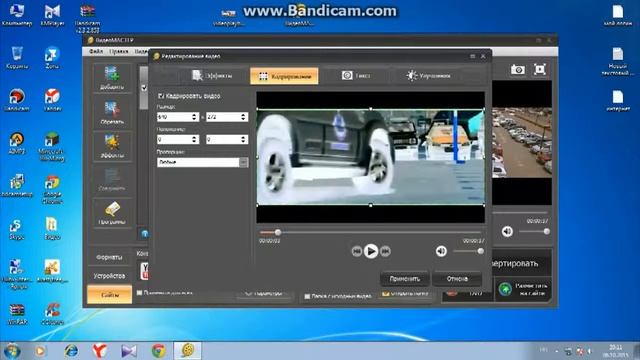Click Разместить на сайте button

tap(524, 289)
